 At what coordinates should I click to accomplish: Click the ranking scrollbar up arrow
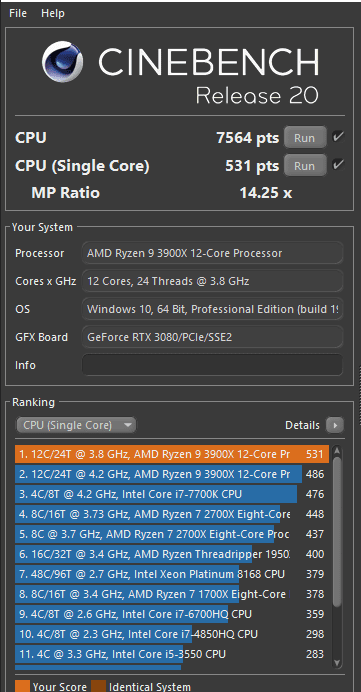337,451
